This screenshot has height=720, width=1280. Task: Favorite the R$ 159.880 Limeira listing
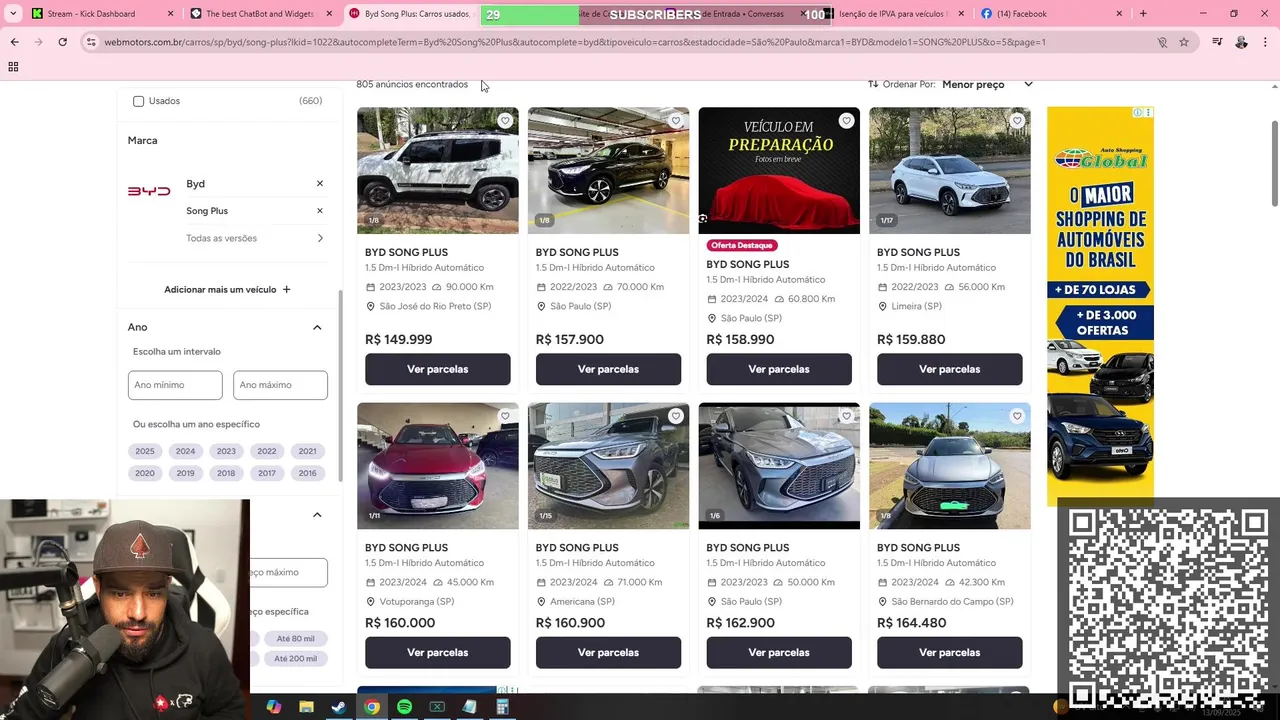tap(1017, 121)
